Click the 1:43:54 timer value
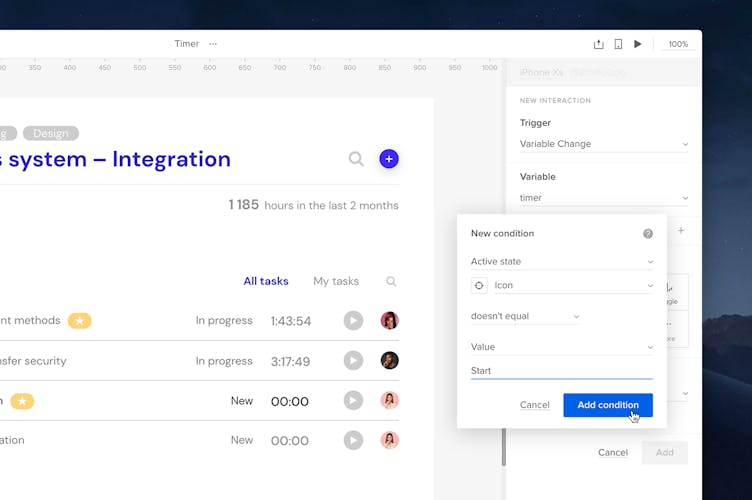 point(291,321)
